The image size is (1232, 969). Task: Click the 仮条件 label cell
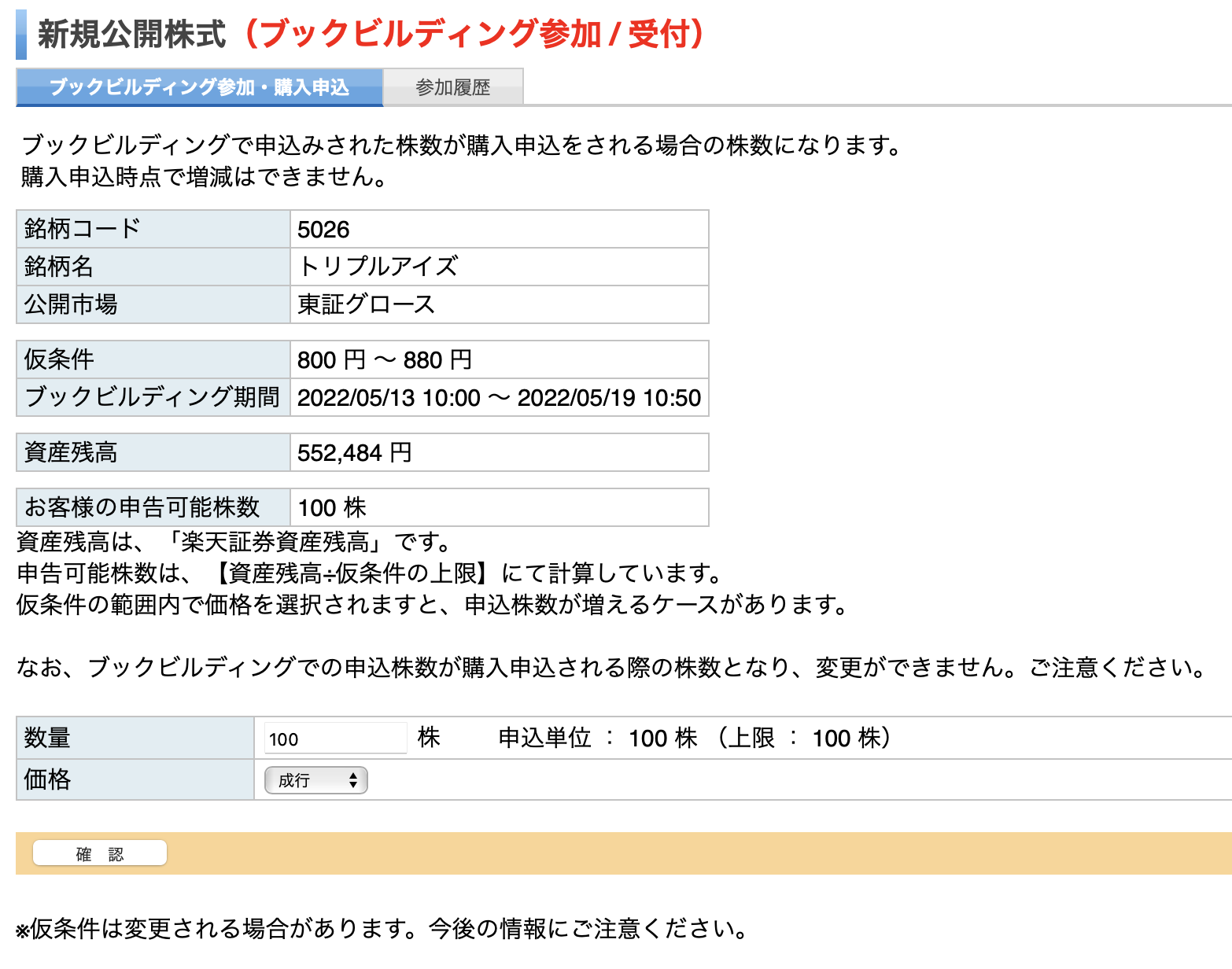153,359
